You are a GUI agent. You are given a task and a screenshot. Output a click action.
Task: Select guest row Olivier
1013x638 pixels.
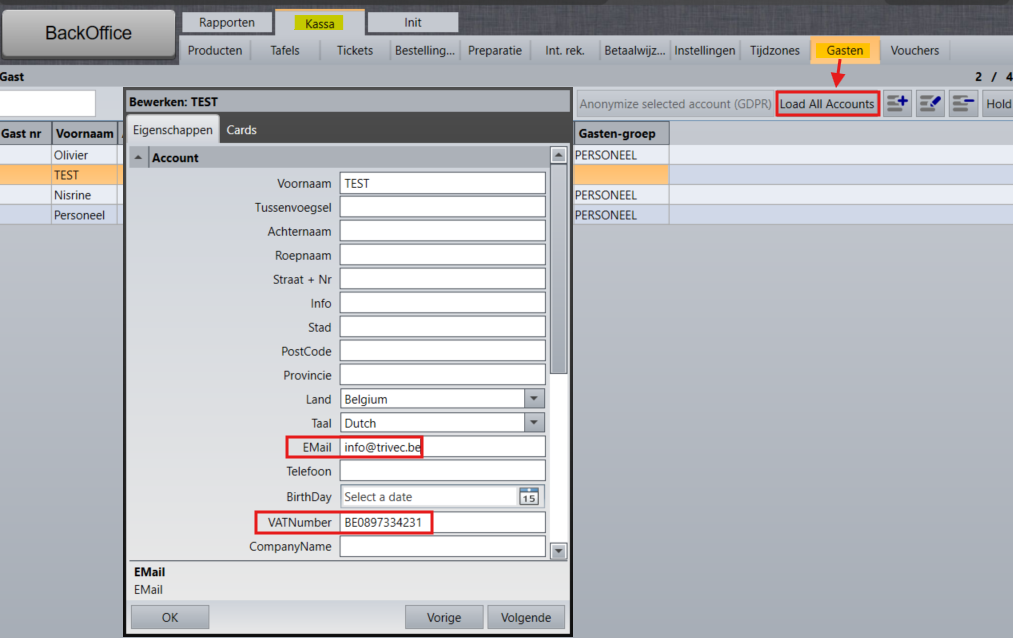click(x=71, y=155)
